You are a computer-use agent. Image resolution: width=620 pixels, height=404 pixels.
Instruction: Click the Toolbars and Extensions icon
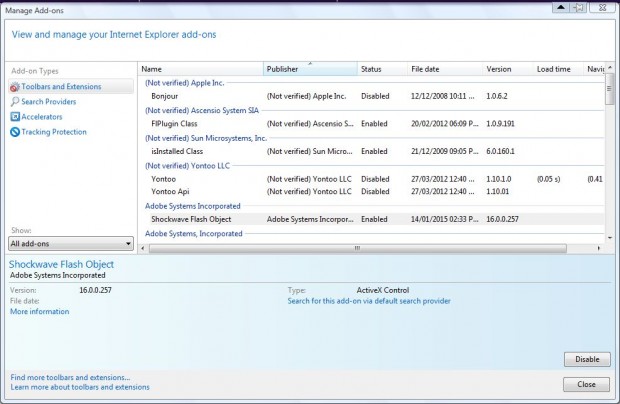15,87
